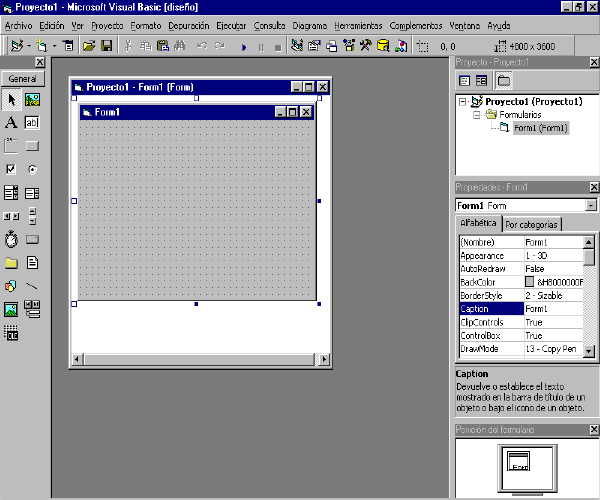
Task: Select the Caption property row
Action: point(521,309)
